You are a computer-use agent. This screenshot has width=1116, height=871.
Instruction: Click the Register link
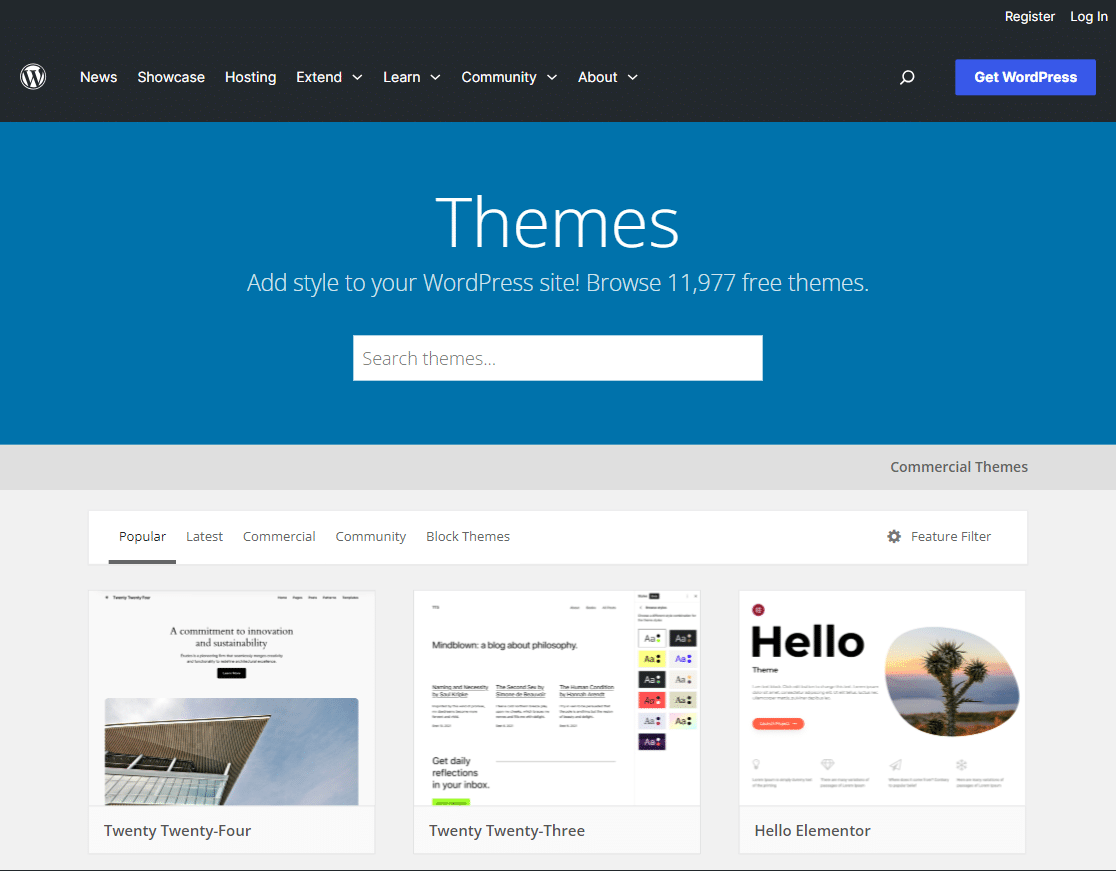coord(1029,16)
